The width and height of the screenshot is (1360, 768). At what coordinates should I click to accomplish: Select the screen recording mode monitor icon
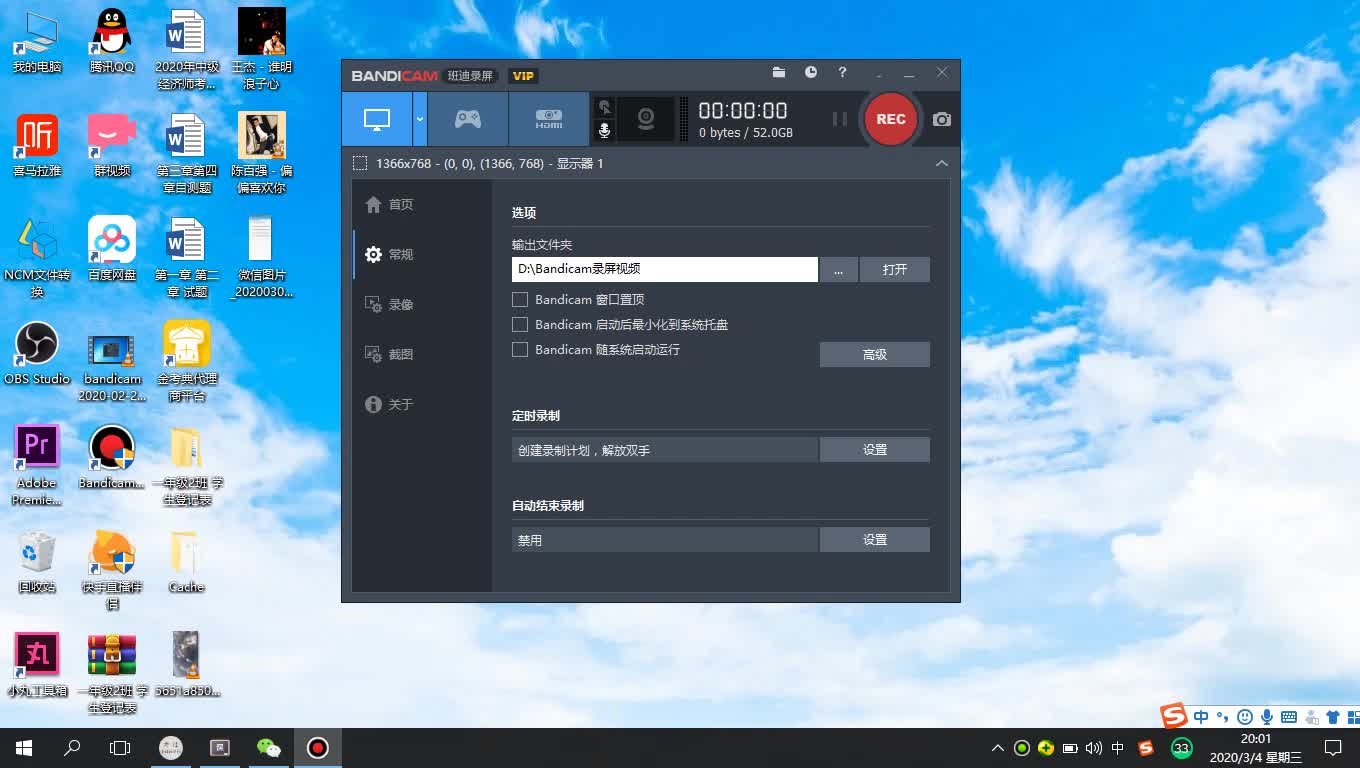tap(377, 119)
